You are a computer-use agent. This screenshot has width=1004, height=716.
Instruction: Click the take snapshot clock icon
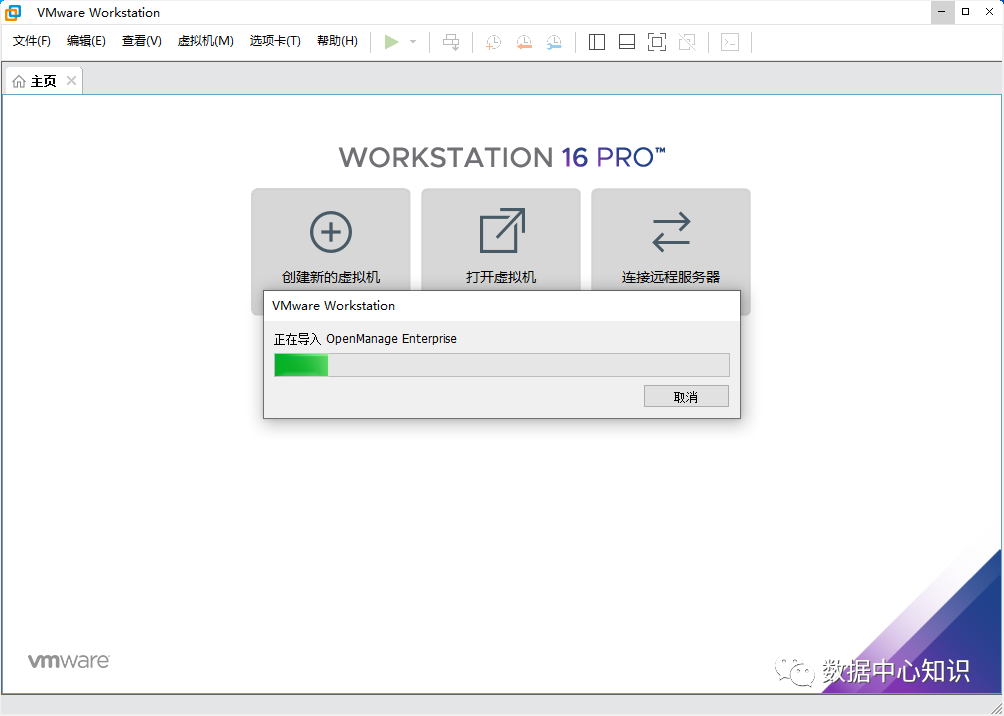(x=493, y=42)
